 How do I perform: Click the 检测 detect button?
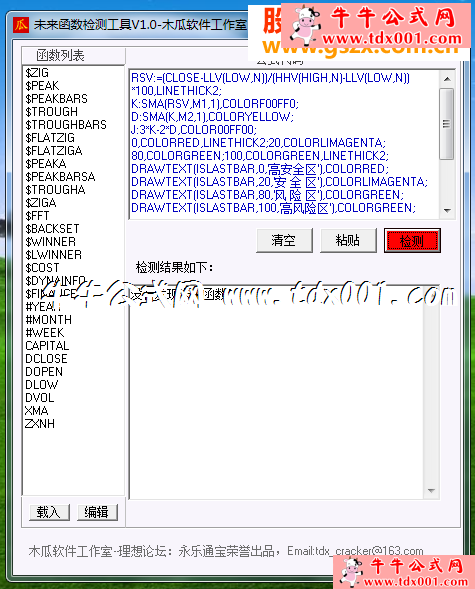(x=412, y=240)
